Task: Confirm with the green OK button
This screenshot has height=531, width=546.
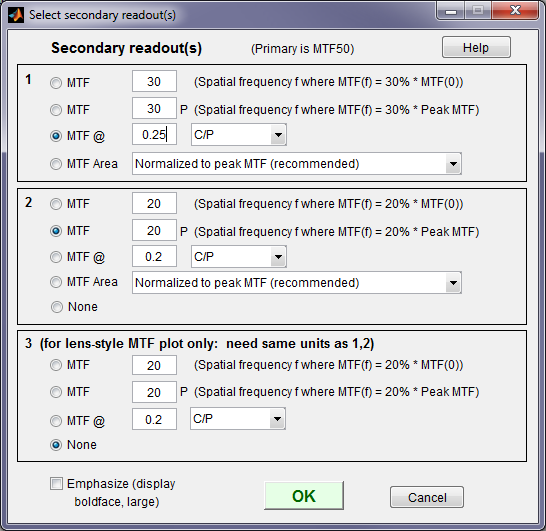Action: (x=304, y=496)
